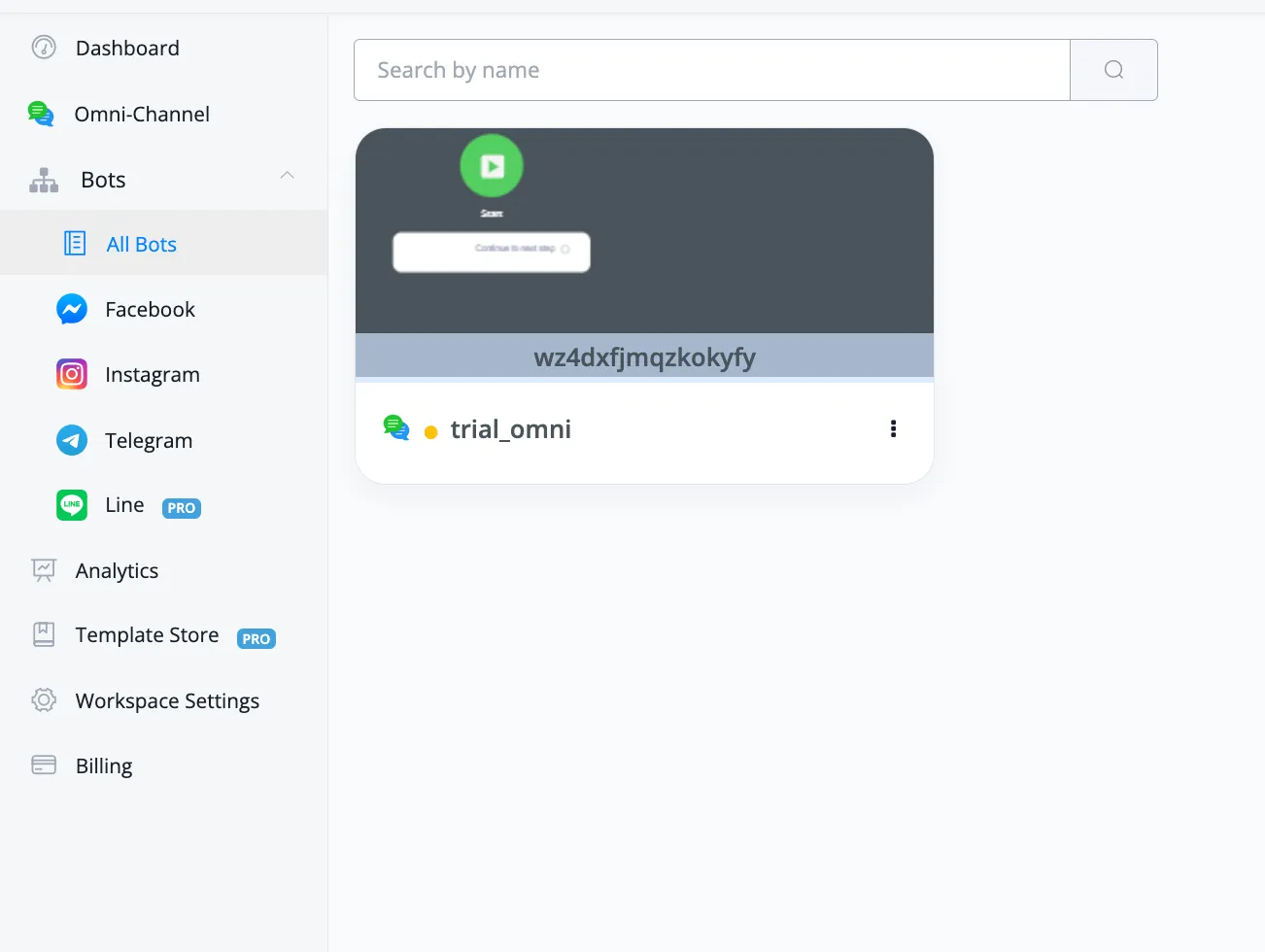Click the Billing card icon
This screenshot has height=952, width=1265.
tap(44, 765)
